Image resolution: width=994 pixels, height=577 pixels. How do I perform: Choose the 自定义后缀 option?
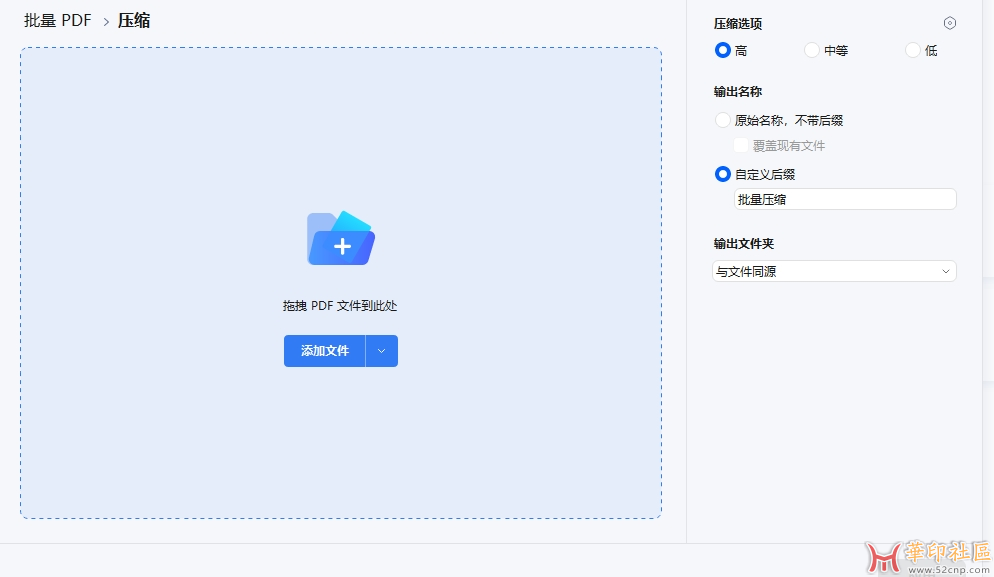pyautogui.click(x=723, y=174)
